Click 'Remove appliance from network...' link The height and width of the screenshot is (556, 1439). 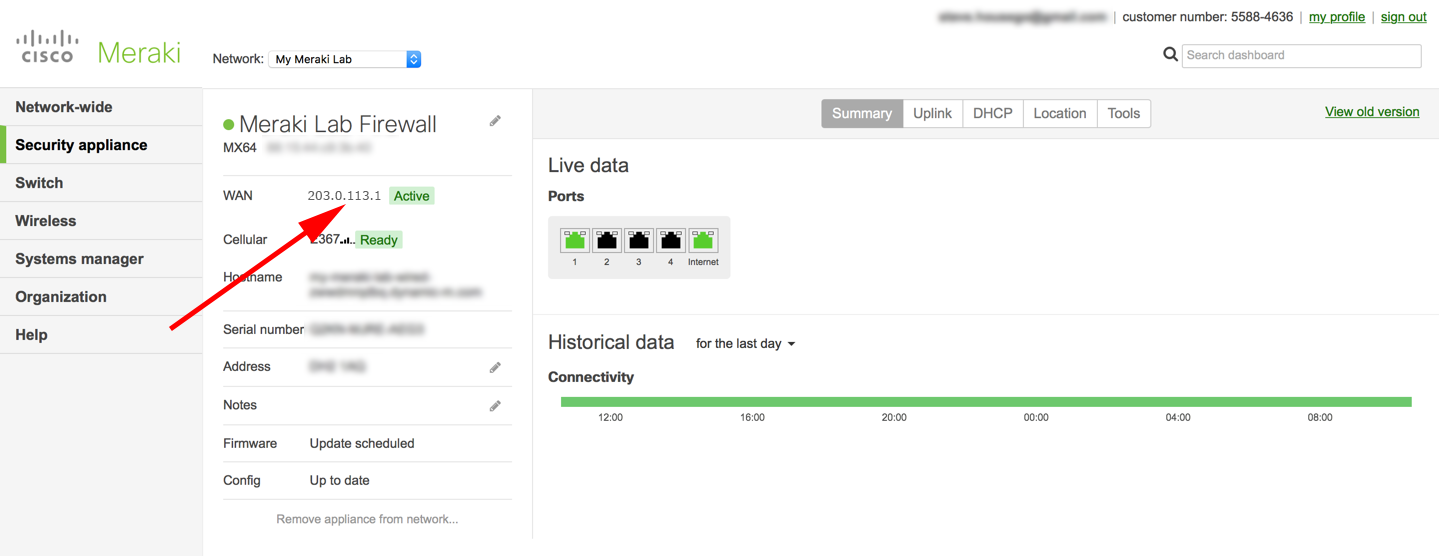coord(367,519)
